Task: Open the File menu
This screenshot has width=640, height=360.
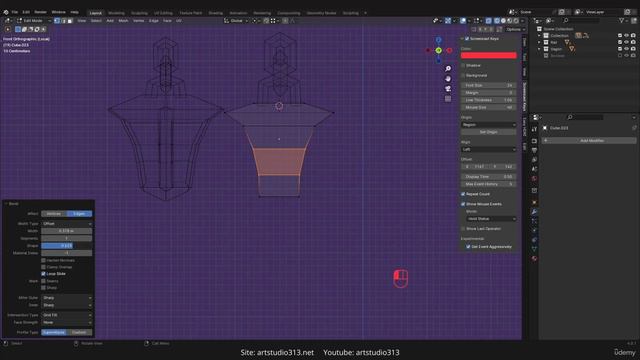Action: pyautogui.click(x=15, y=12)
